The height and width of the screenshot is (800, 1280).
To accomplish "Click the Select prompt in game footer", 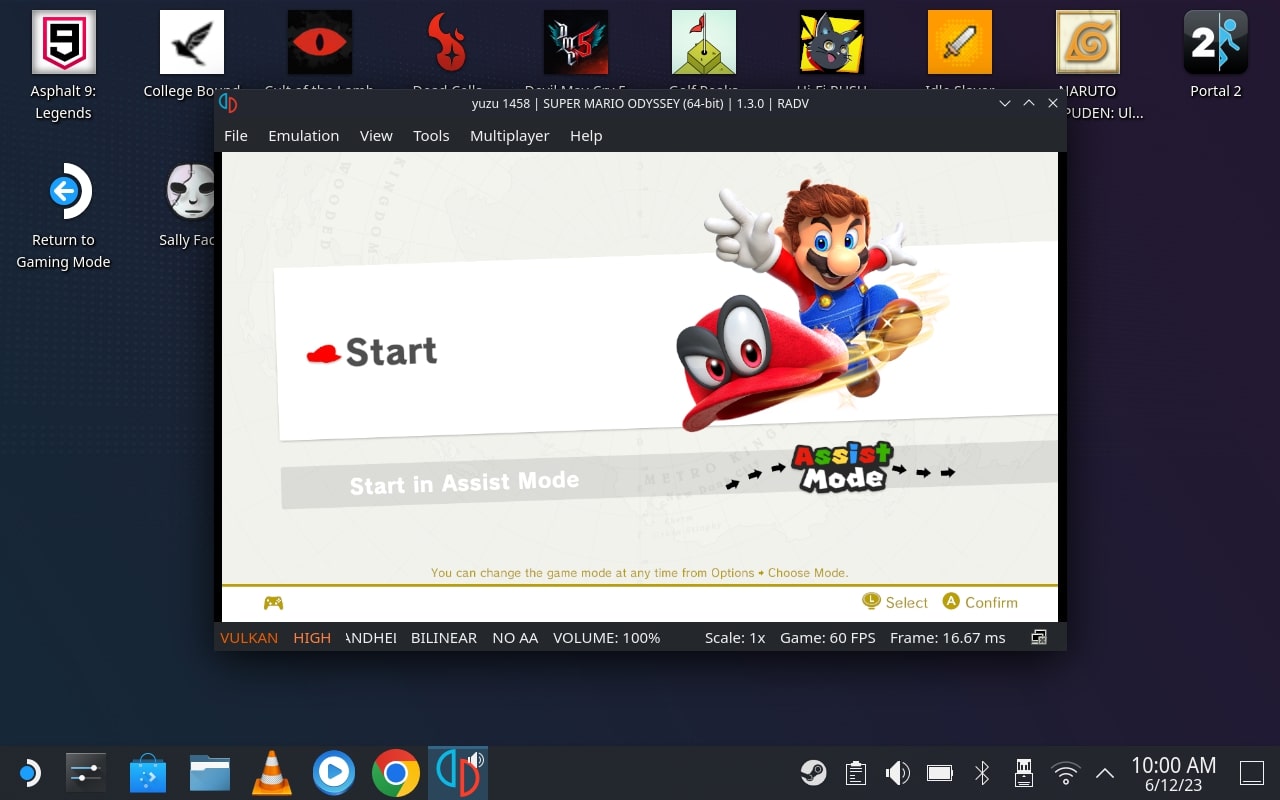I will point(895,602).
